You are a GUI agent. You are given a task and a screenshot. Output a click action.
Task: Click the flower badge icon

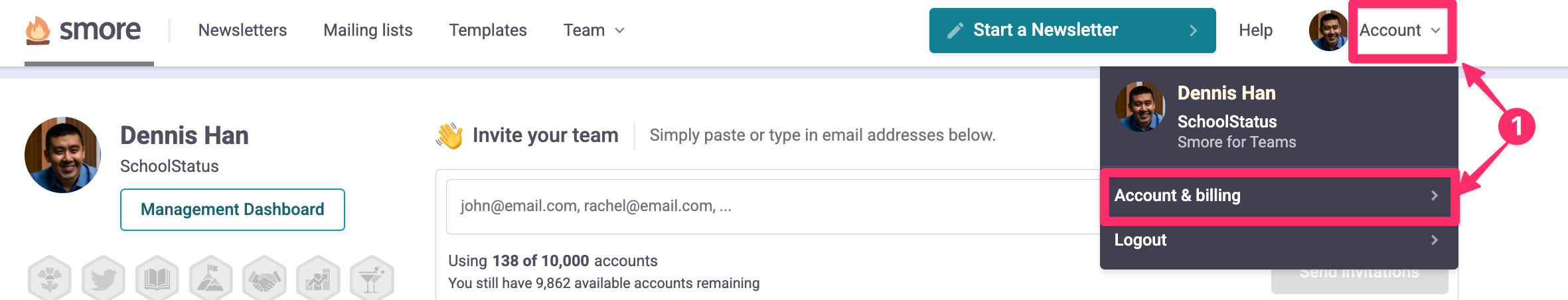pyautogui.click(x=50, y=277)
